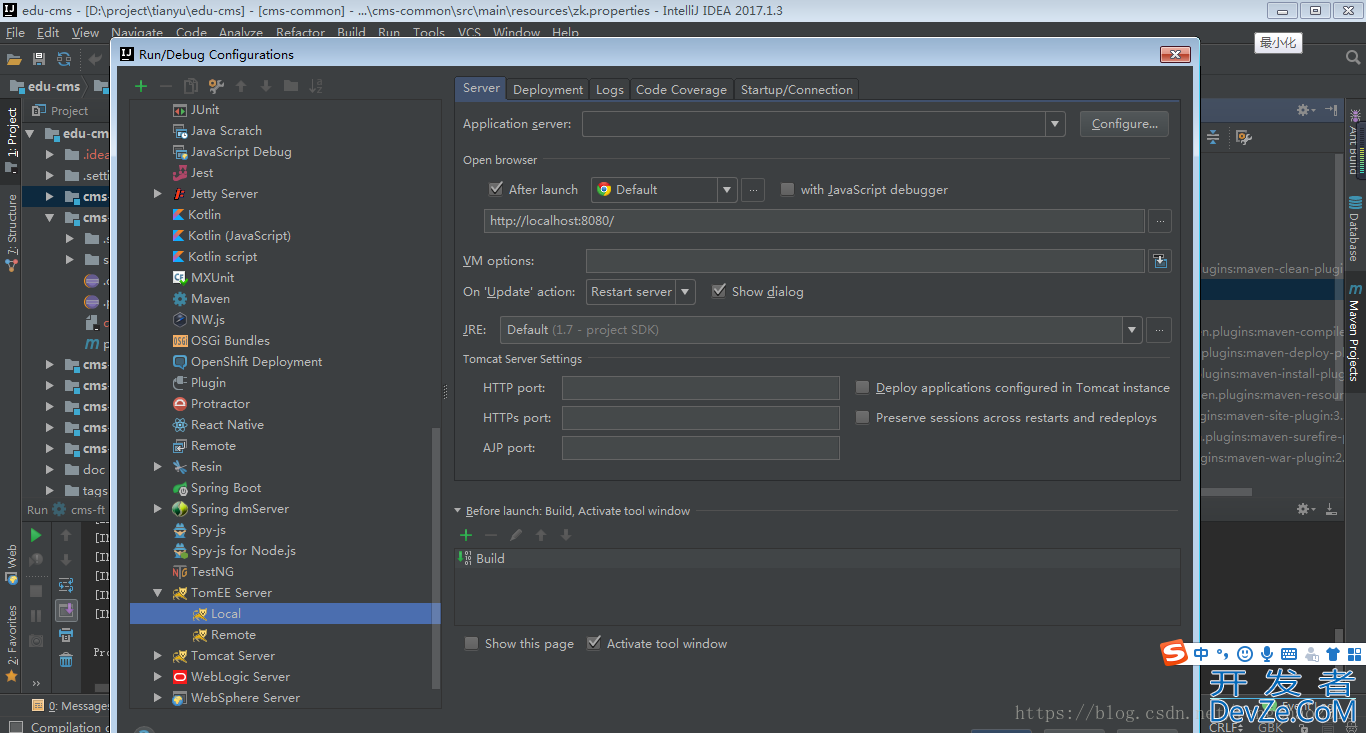Screen dimensions: 1366x733
Task: Open the browser Default dropdown
Action: pyautogui.click(x=727, y=189)
